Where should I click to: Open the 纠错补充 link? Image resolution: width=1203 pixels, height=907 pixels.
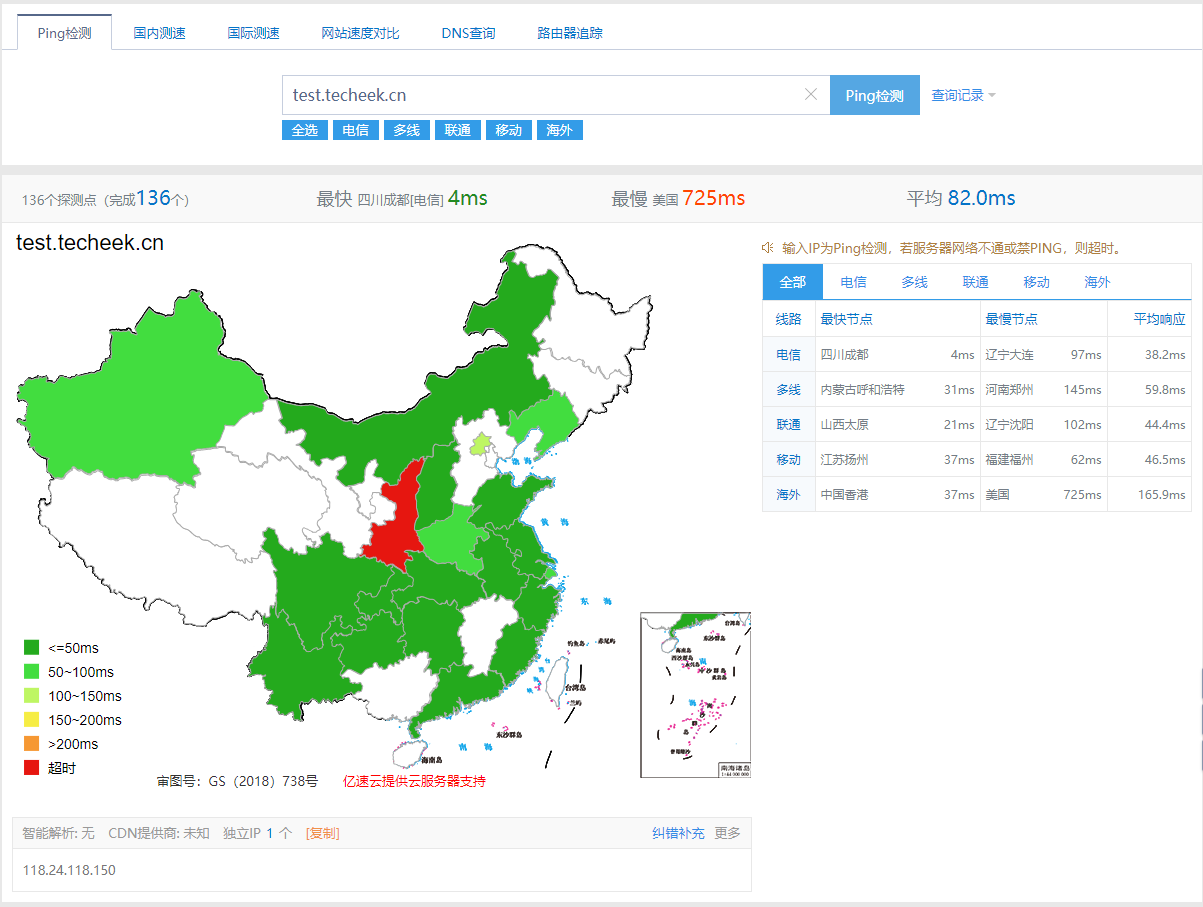pyautogui.click(x=678, y=833)
